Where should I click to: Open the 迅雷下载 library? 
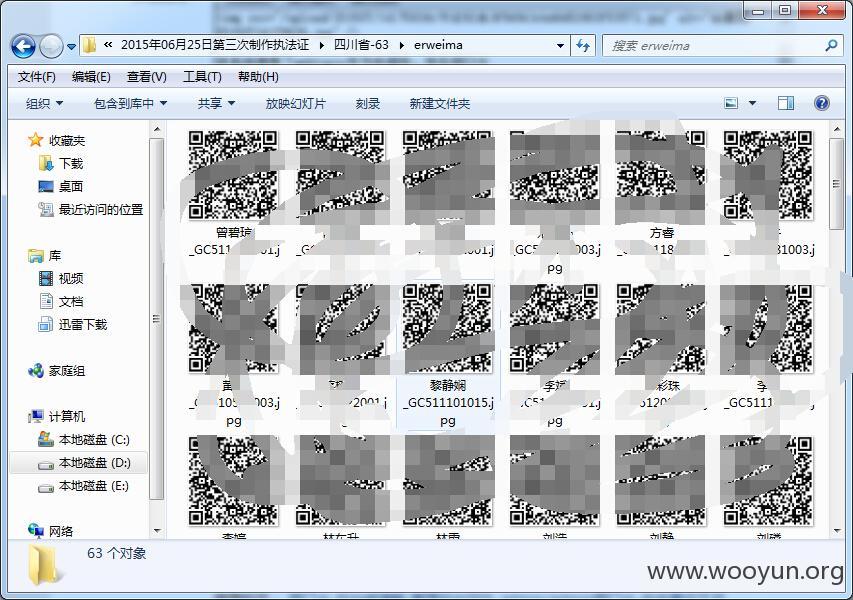[x=83, y=324]
